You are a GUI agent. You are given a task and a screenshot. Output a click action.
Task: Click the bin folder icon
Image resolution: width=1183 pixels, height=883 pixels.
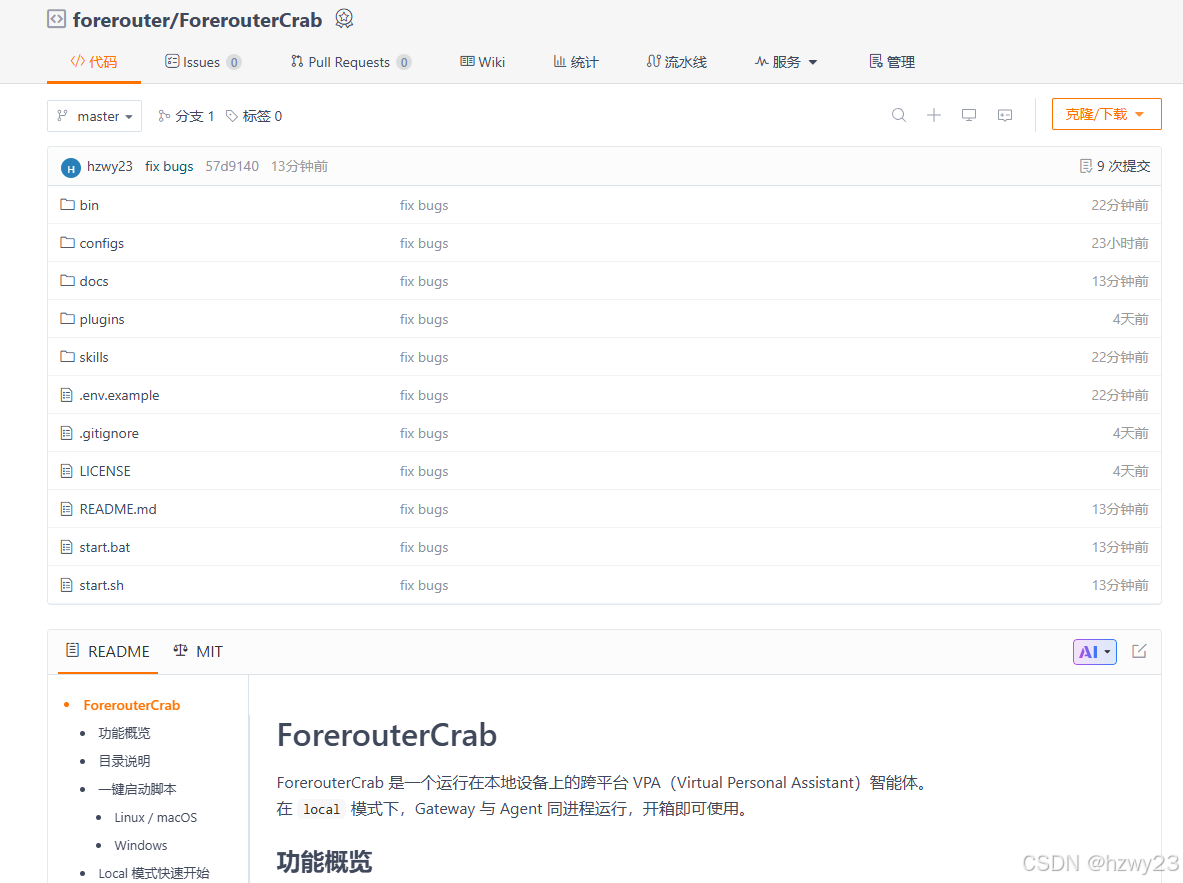(x=67, y=205)
